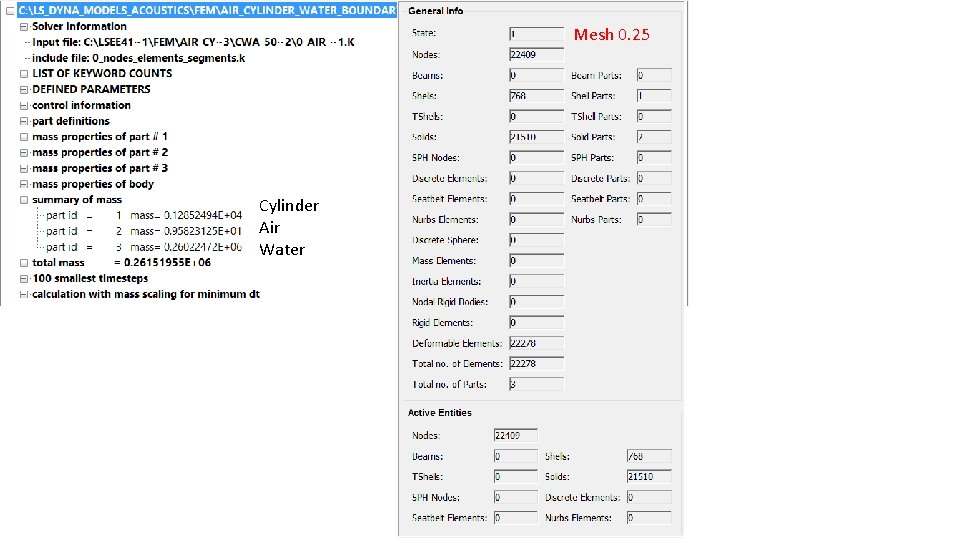Expand mass properties of body node
The width and height of the screenshot is (960, 540).
pyautogui.click(x=24, y=184)
